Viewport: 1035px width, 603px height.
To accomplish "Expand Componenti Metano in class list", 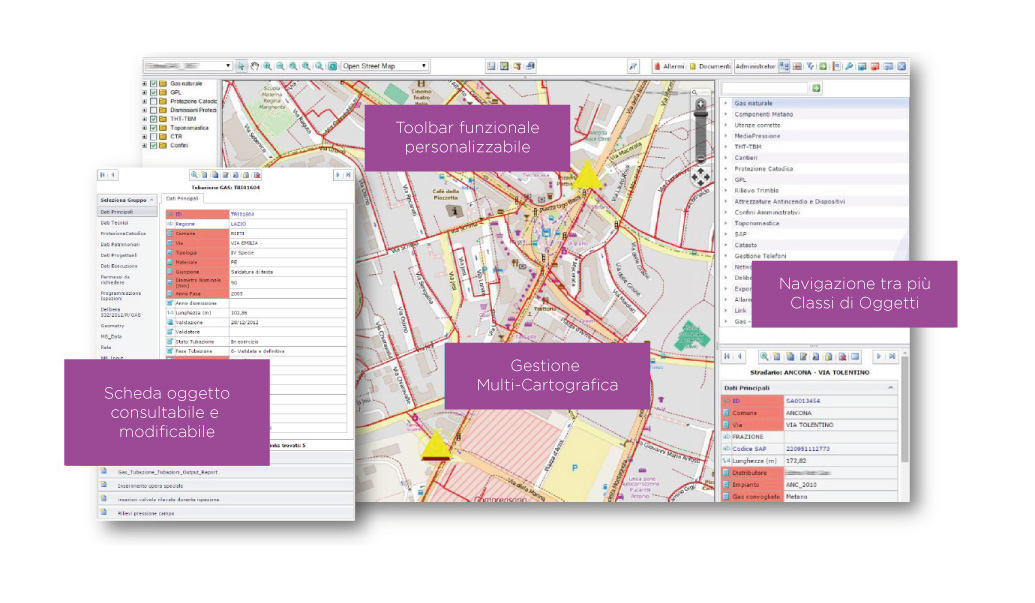I will pos(726,114).
